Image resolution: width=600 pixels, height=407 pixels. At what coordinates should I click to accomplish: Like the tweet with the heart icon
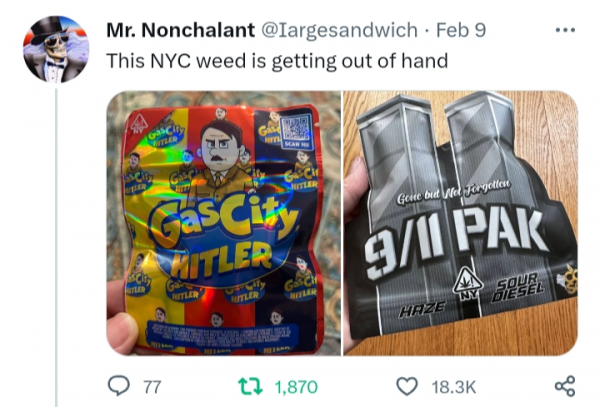407,386
